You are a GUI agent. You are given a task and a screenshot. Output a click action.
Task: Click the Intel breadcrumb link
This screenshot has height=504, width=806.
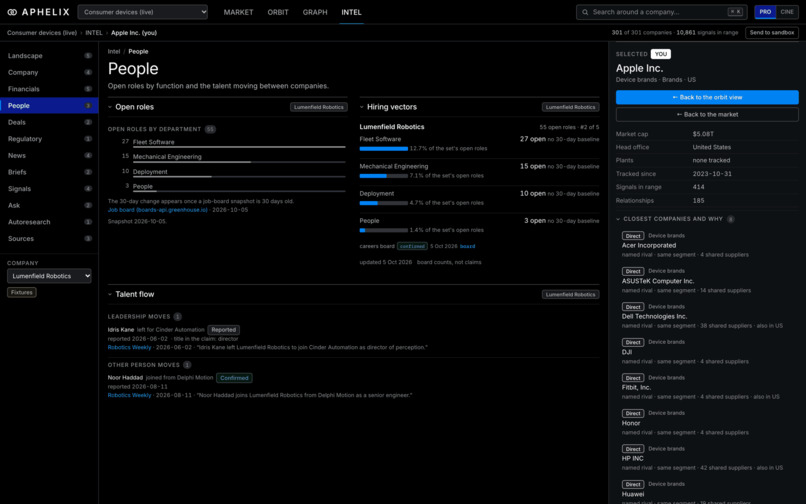[x=114, y=51]
